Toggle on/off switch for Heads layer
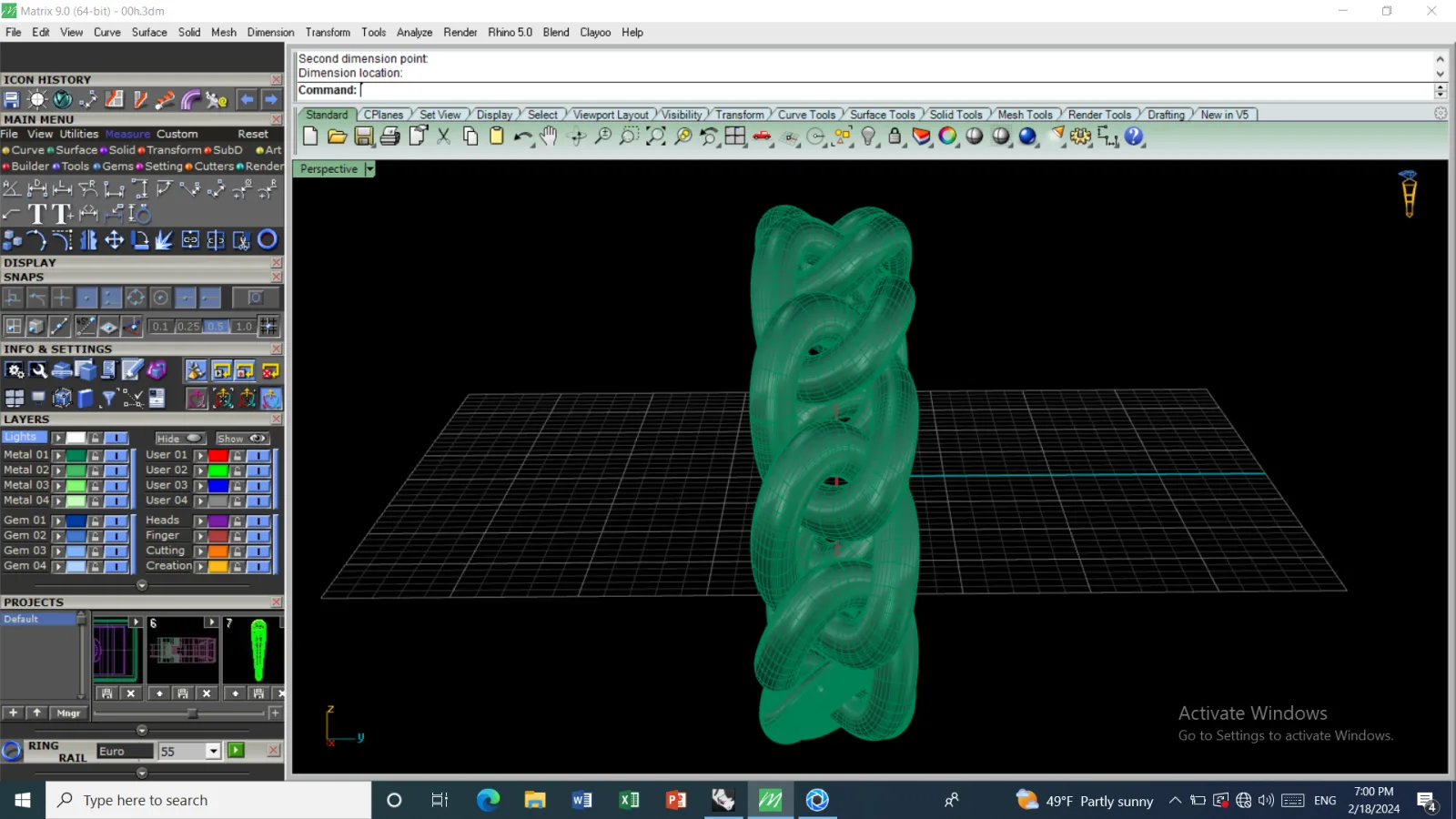Screen dimensions: 1456x819 (x=258, y=521)
